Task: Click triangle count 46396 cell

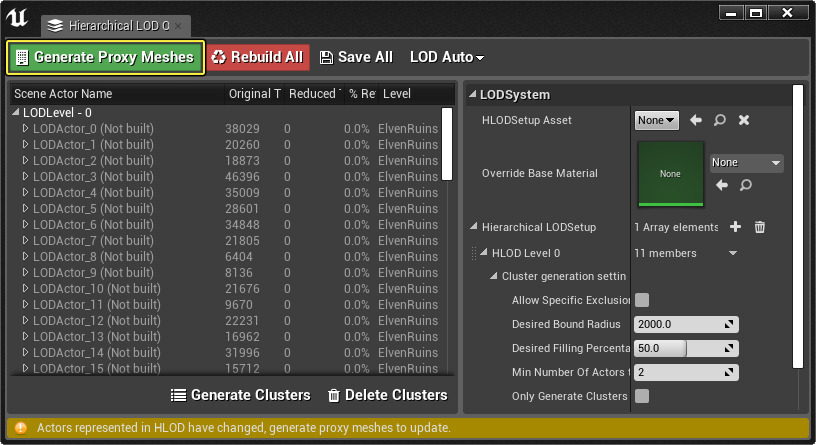Action: click(242, 176)
